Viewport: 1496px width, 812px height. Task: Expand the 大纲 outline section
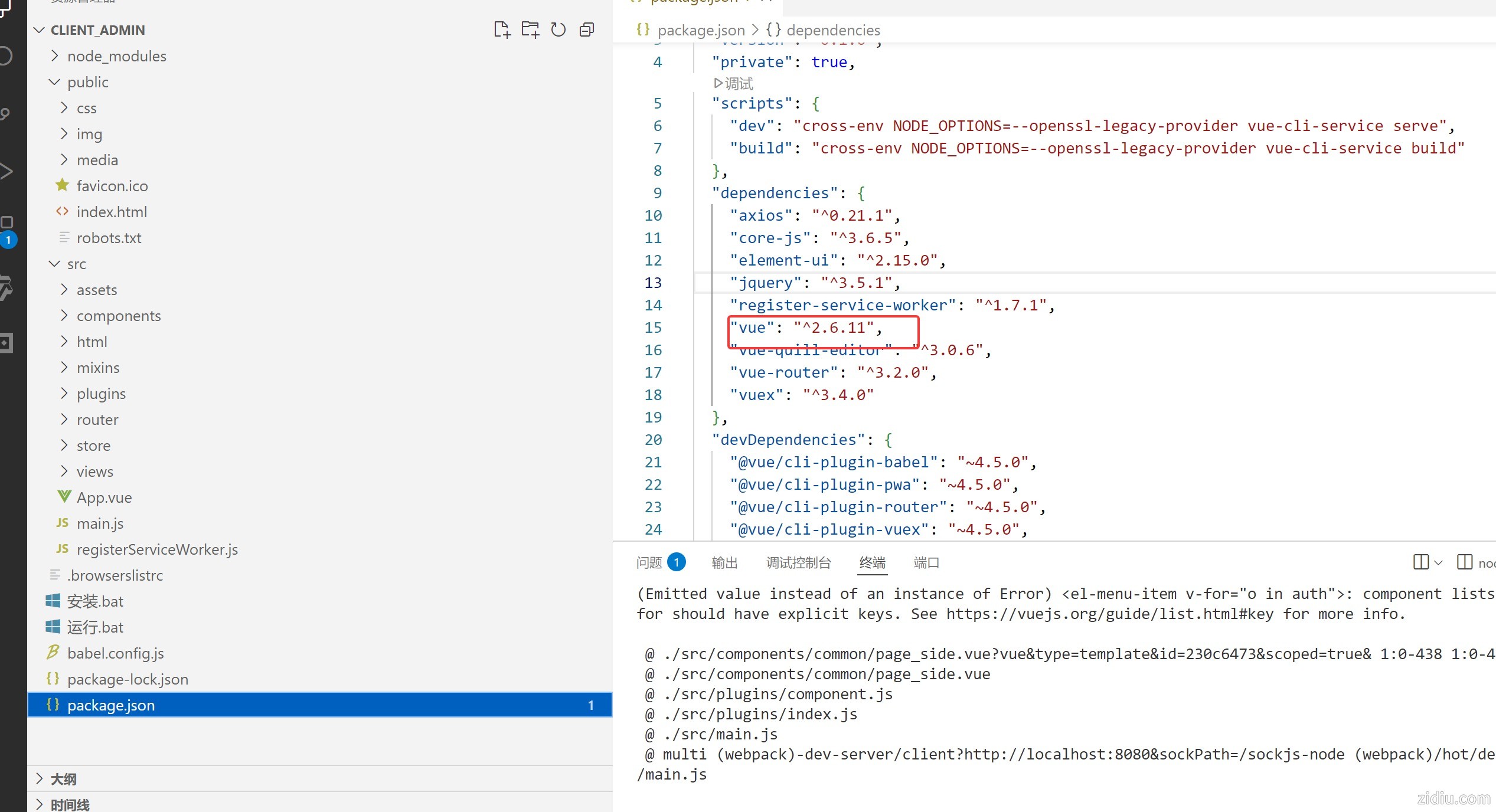pyautogui.click(x=63, y=779)
